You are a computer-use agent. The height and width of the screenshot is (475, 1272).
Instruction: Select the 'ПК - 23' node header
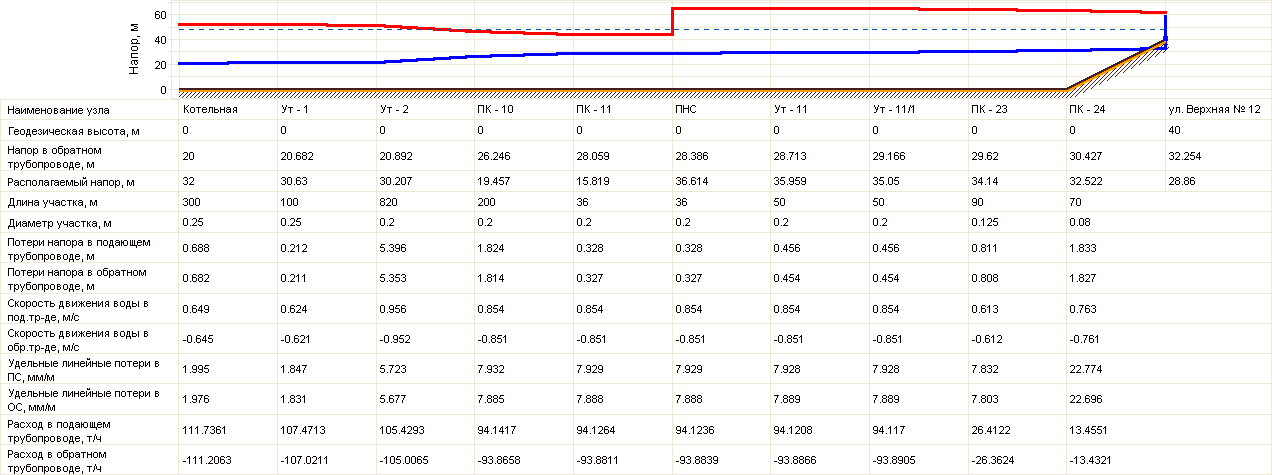tap(989, 109)
